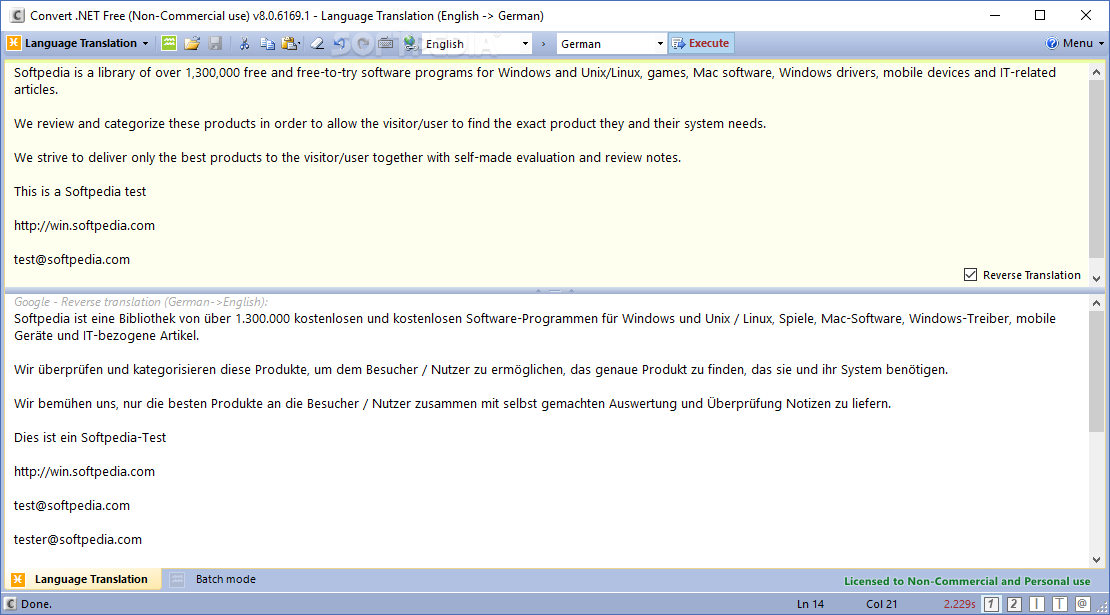Image resolution: width=1110 pixels, height=615 pixels.
Task: Click the '@' status bar icon
Action: coord(1082,604)
